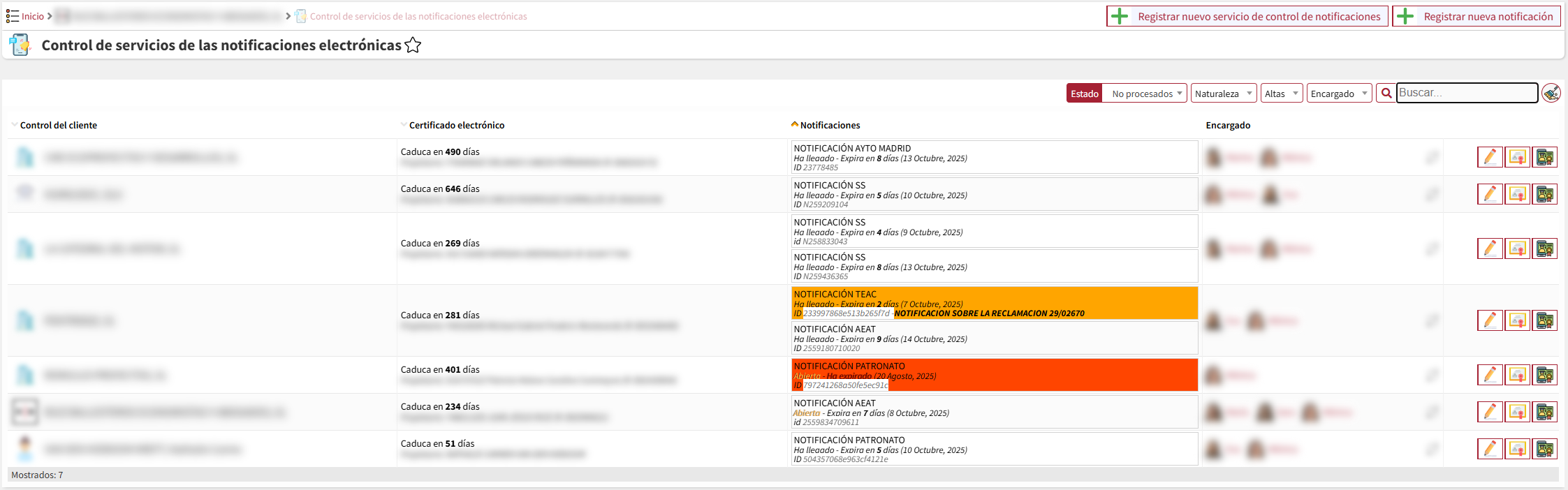Click the magnifying glass search icon

pos(1386,94)
